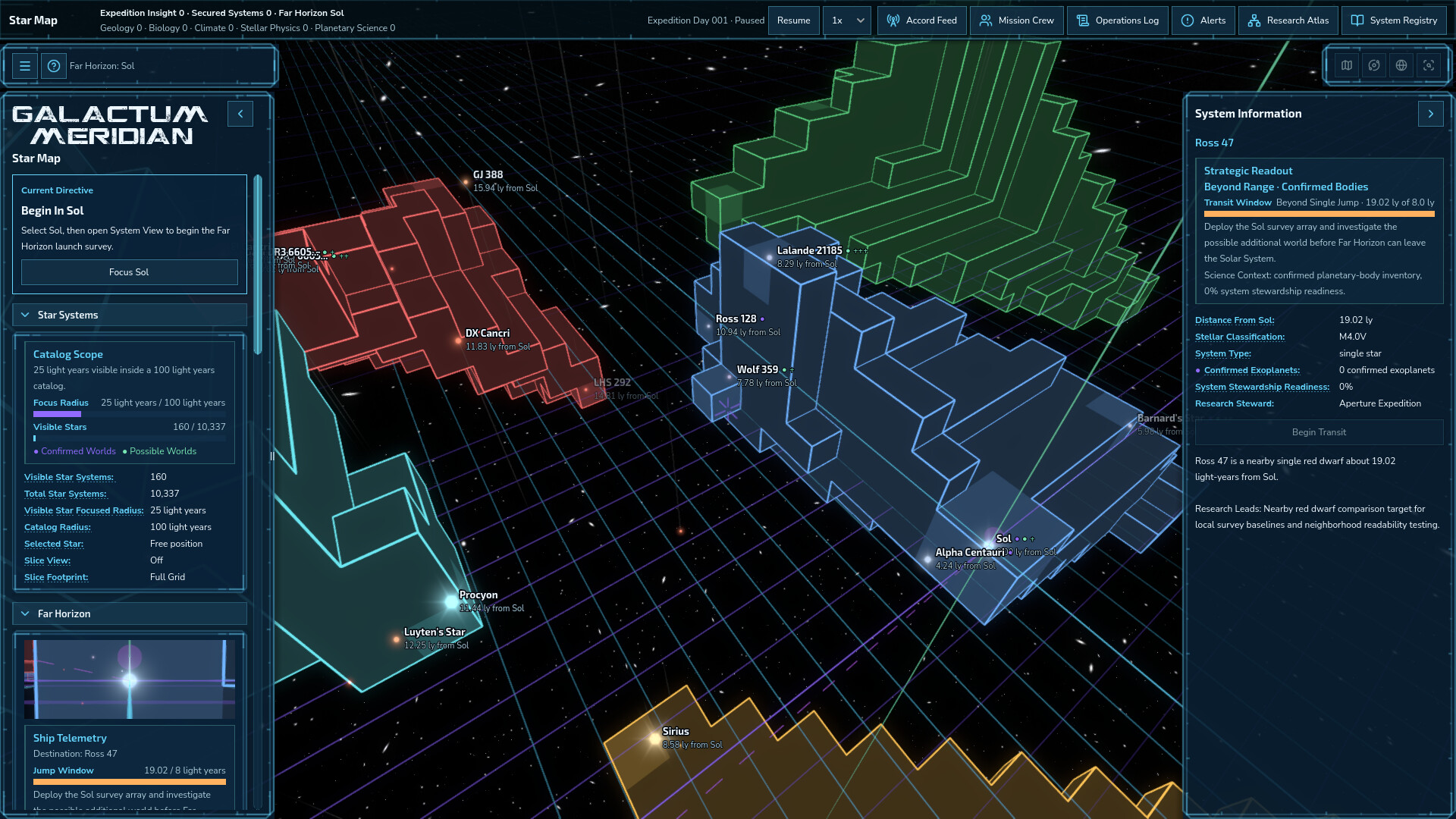Click the Research Steward label
Image resolution: width=1456 pixels, height=819 pixels.
(x=1235, y=403)
